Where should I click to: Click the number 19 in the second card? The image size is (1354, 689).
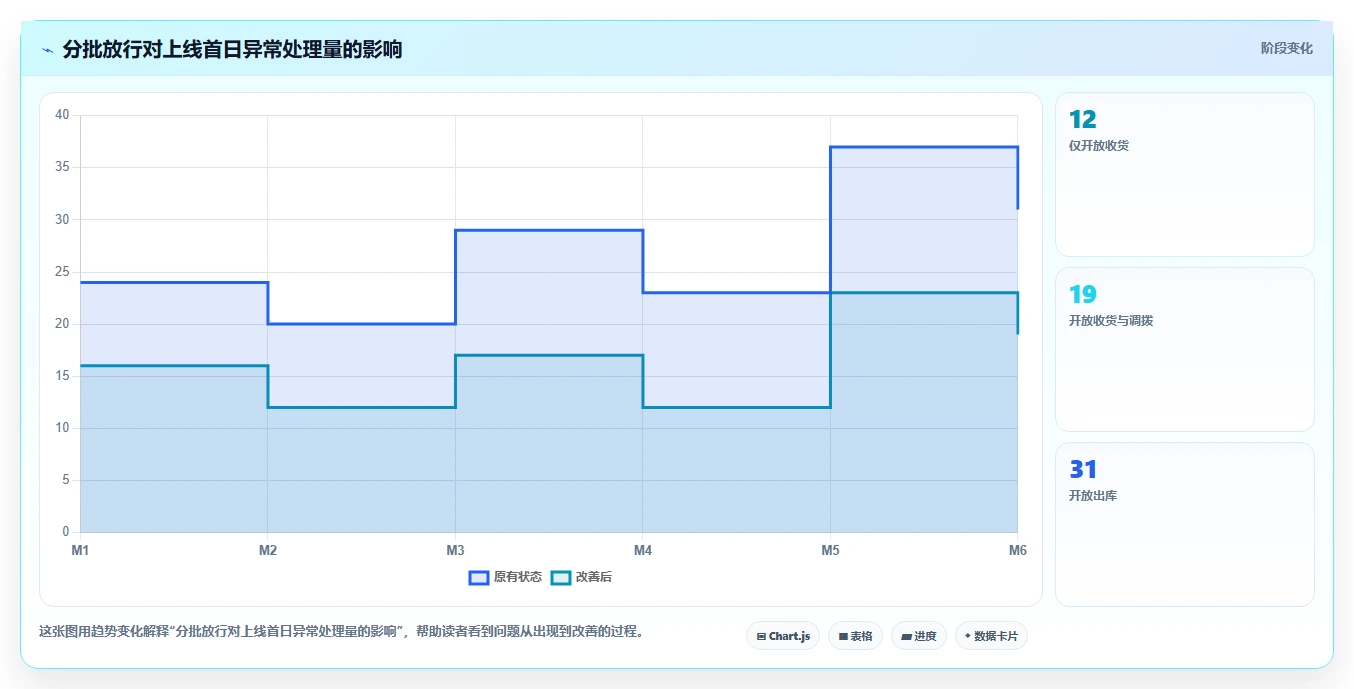coord(1082,295)
